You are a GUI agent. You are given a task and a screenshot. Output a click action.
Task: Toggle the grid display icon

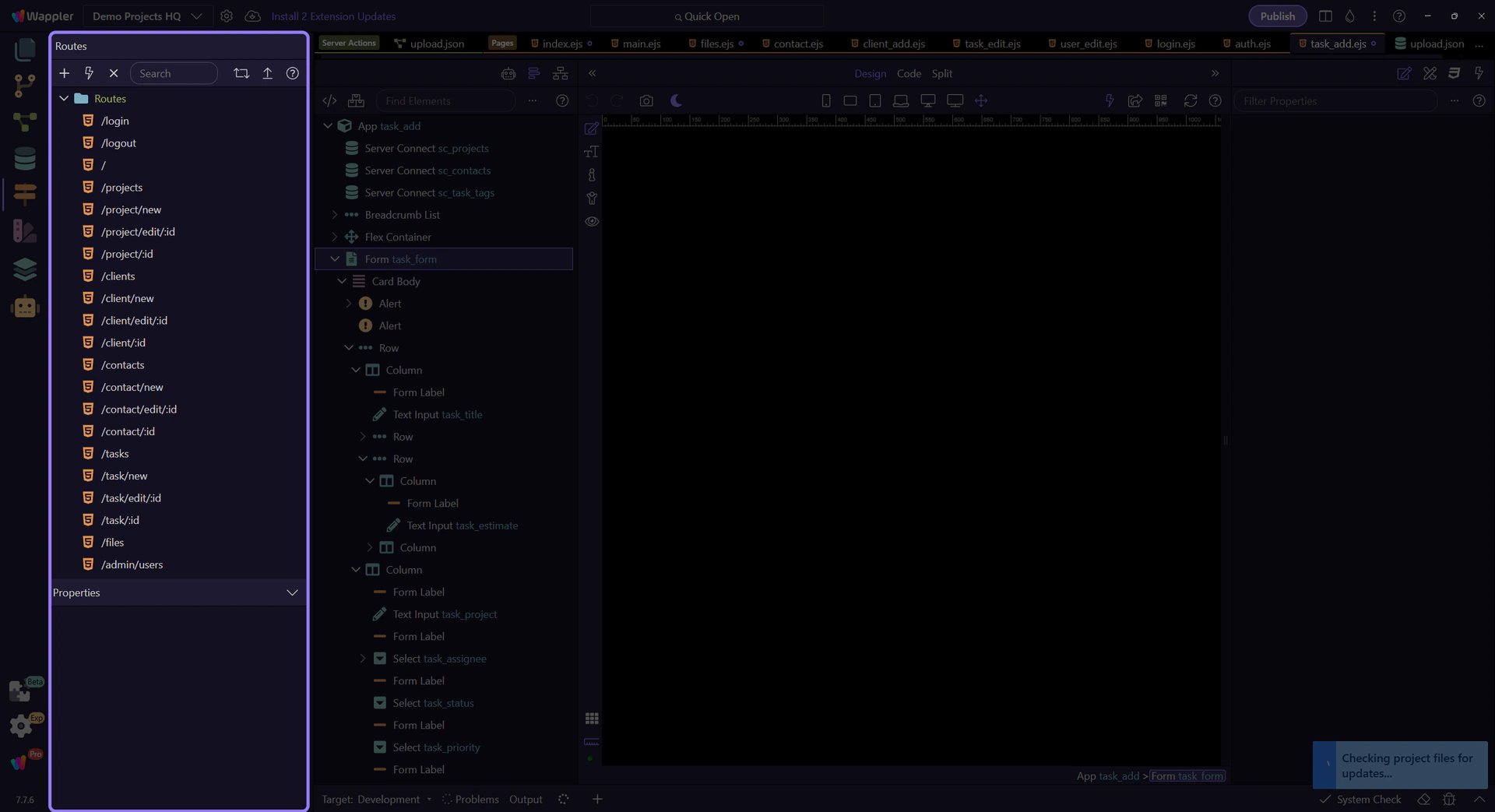coord(592,719)
